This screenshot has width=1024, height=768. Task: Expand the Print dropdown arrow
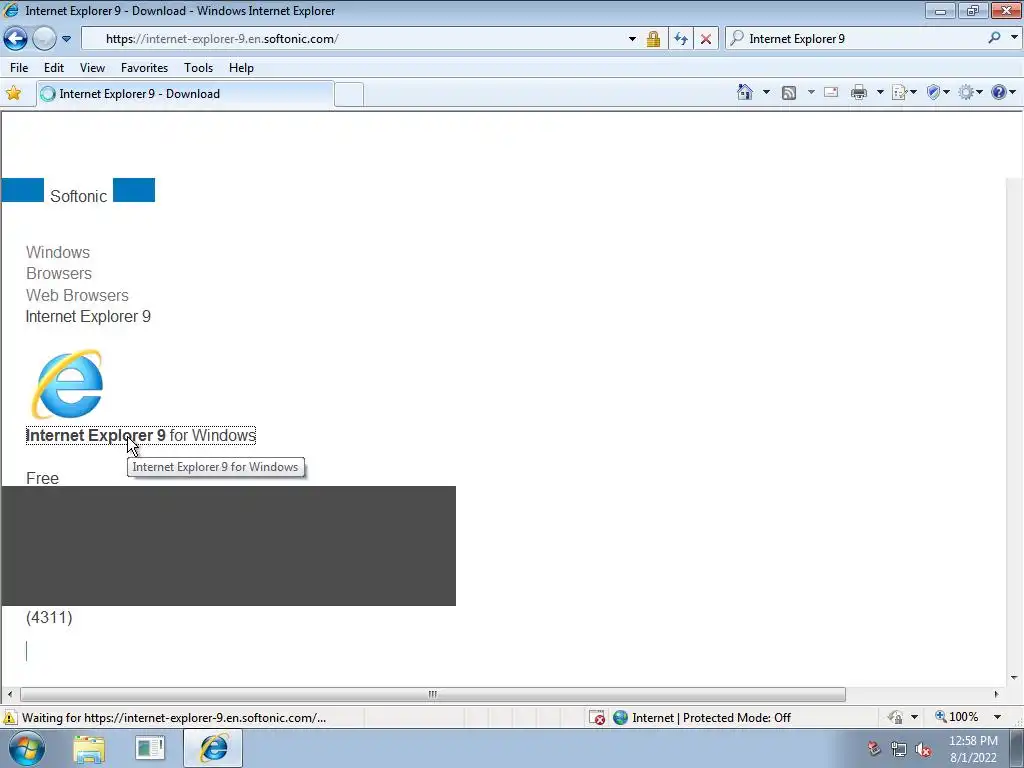pyautogui.click(x=880, y=92)
